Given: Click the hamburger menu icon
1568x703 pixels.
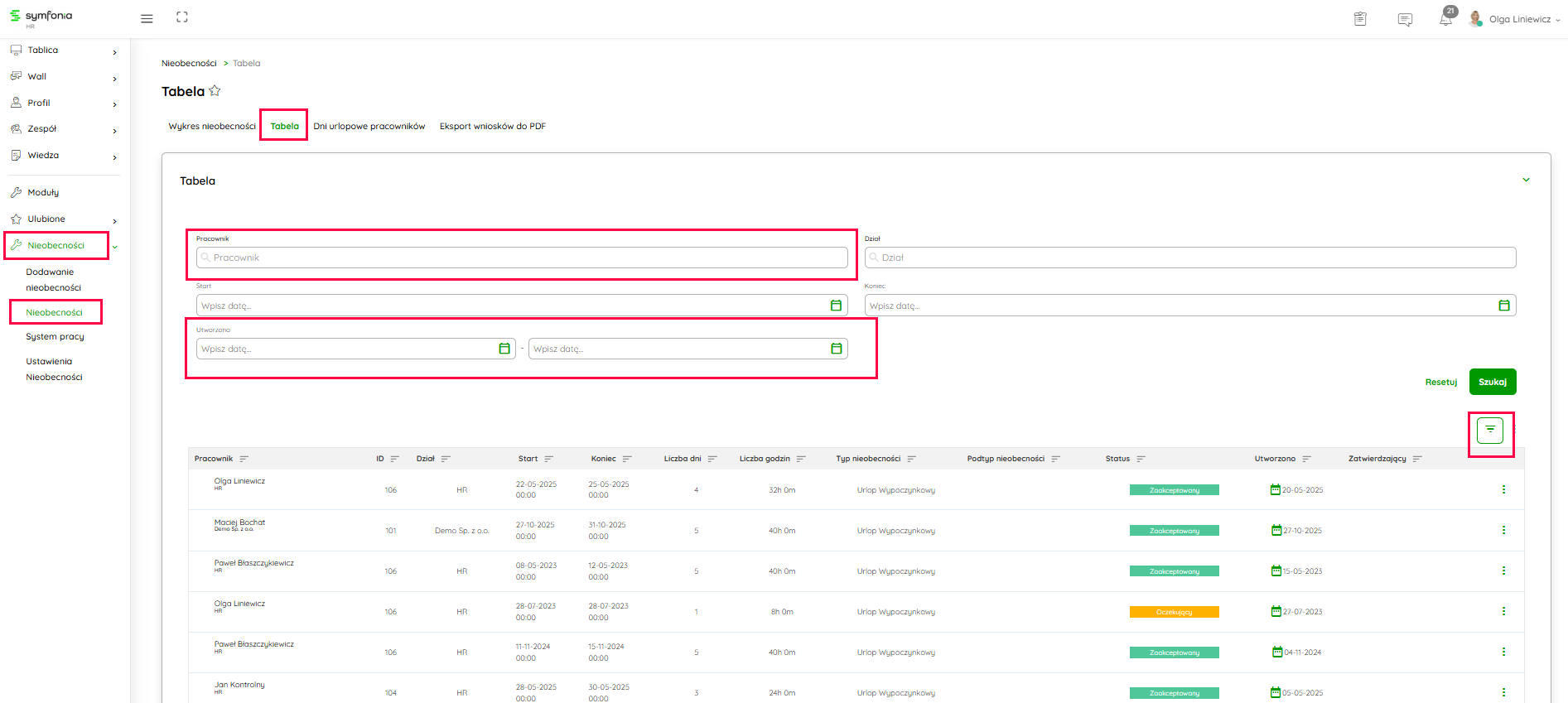Looking at the screenshot, I should pyautogui.click(x=147, y=18).
